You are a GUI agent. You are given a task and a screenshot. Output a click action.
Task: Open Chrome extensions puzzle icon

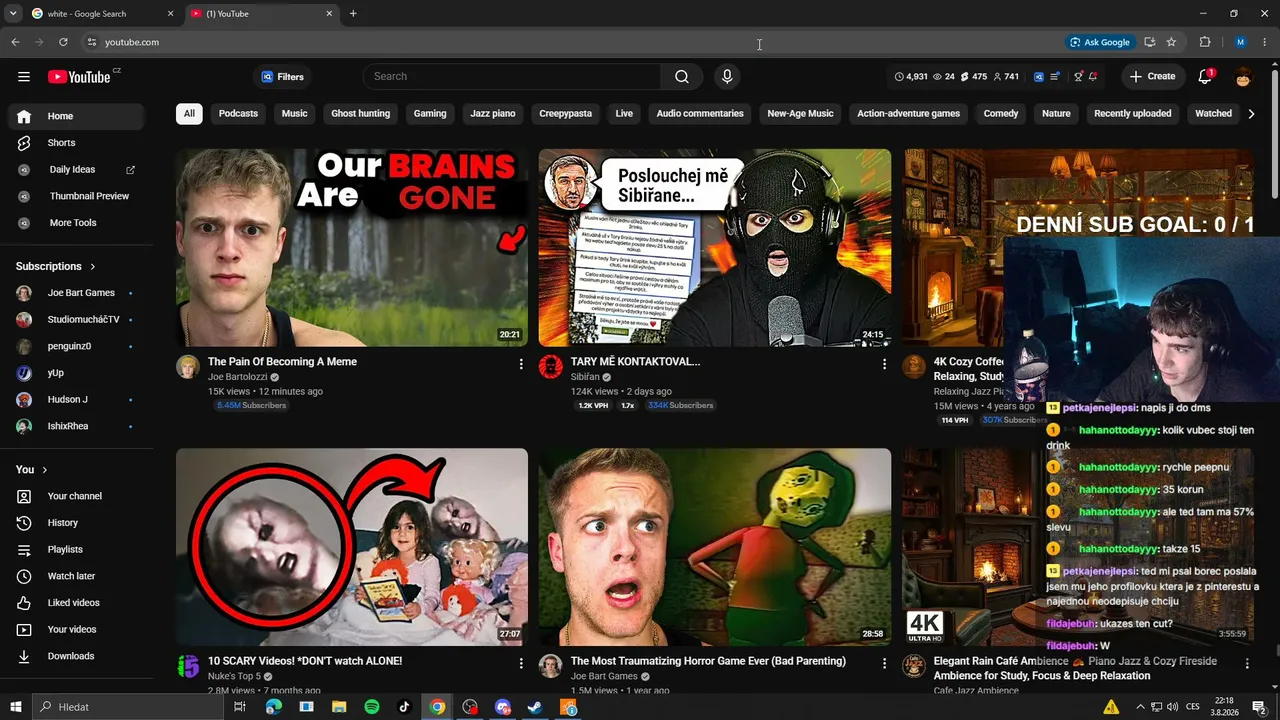click(x=1205, y=42)
